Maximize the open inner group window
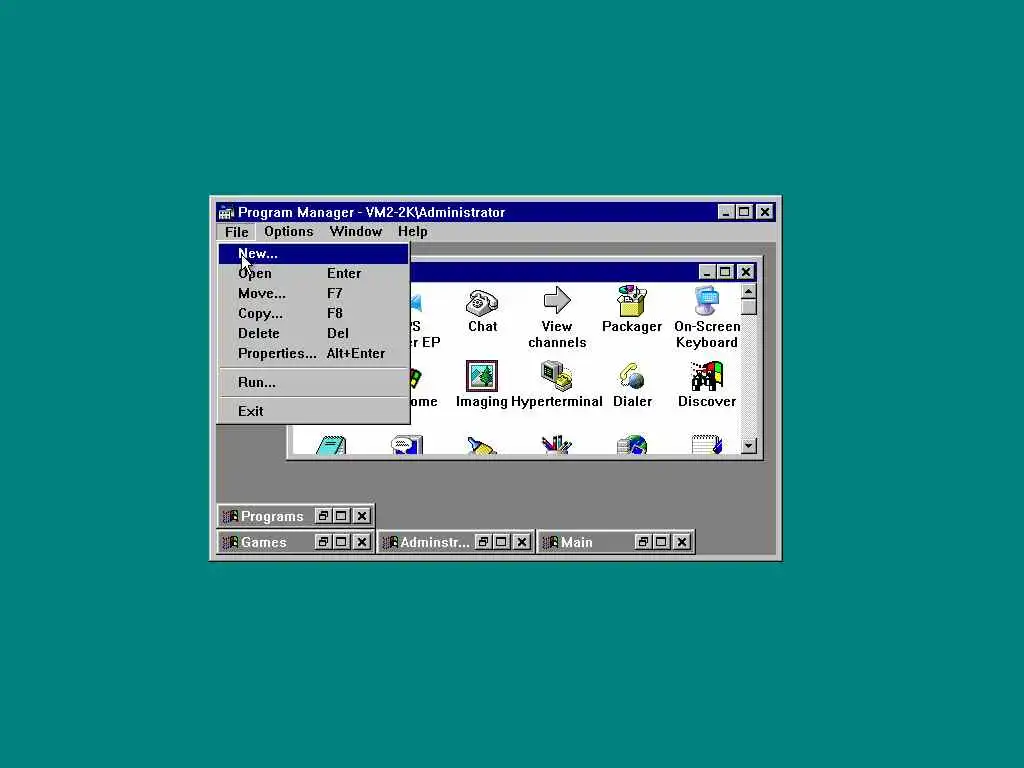The image size is (1024, 768). pyautogui.click(x=725, y=272)
